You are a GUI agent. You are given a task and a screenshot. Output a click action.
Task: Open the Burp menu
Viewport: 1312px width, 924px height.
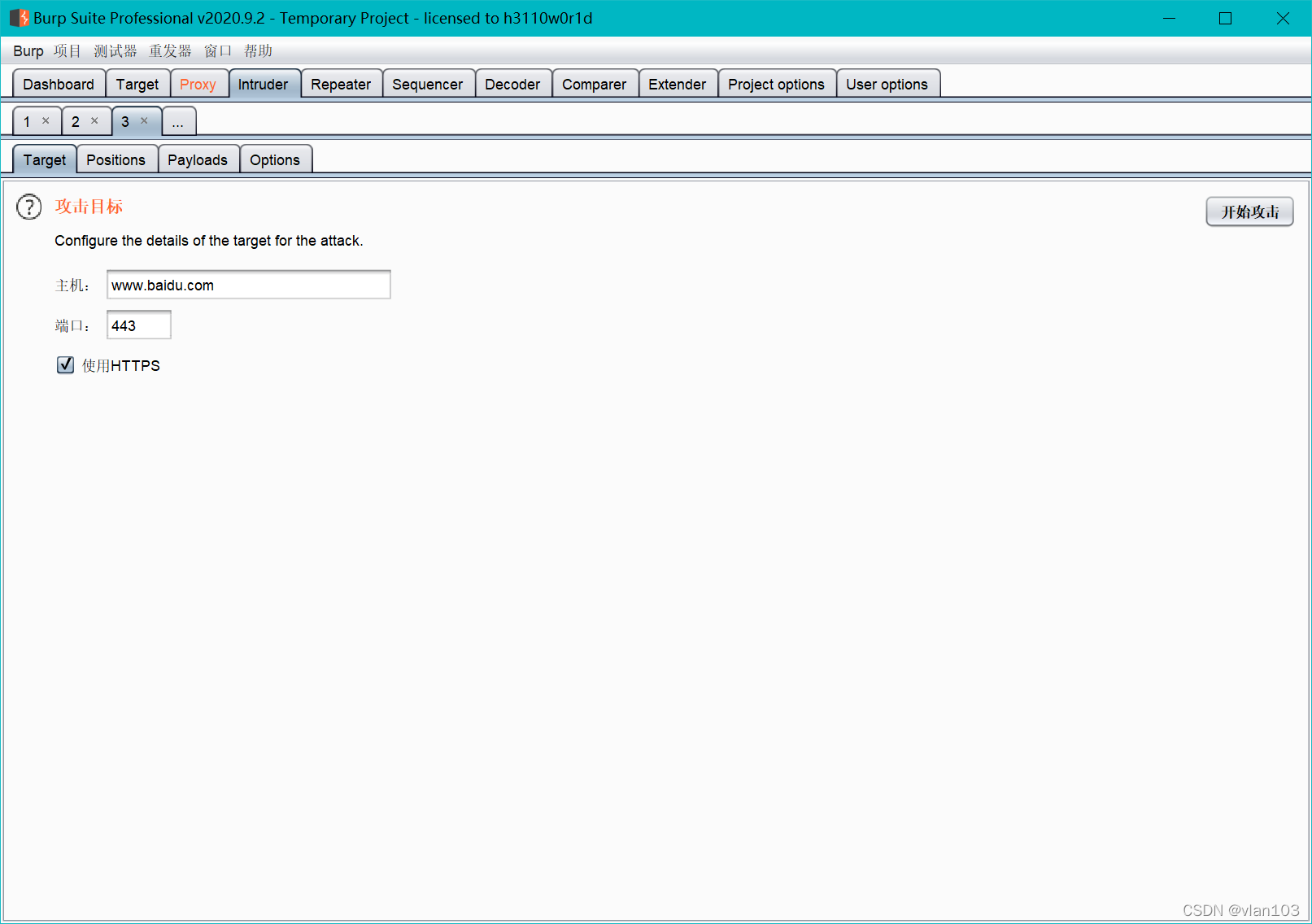pyautogui.click(x=28, y=51)
